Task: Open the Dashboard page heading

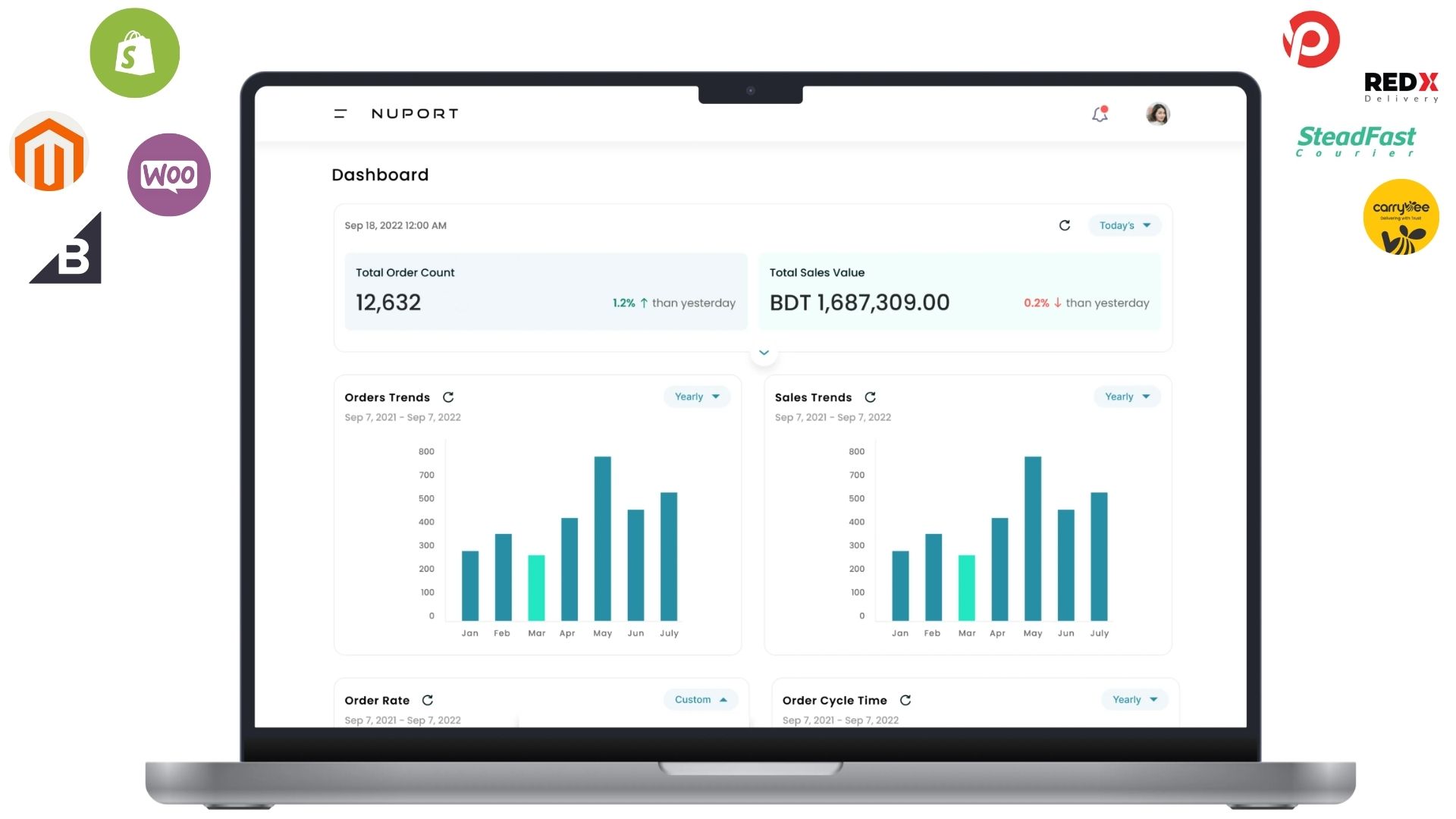Action: [379, 174]
